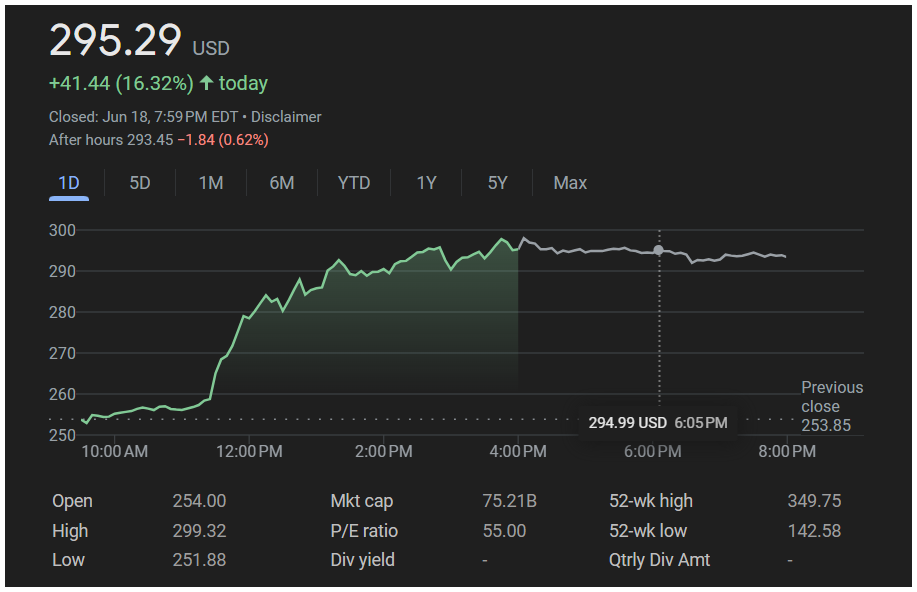Open the 1M chart range
Screen dimensions: 917x592
tap(211, 183)
